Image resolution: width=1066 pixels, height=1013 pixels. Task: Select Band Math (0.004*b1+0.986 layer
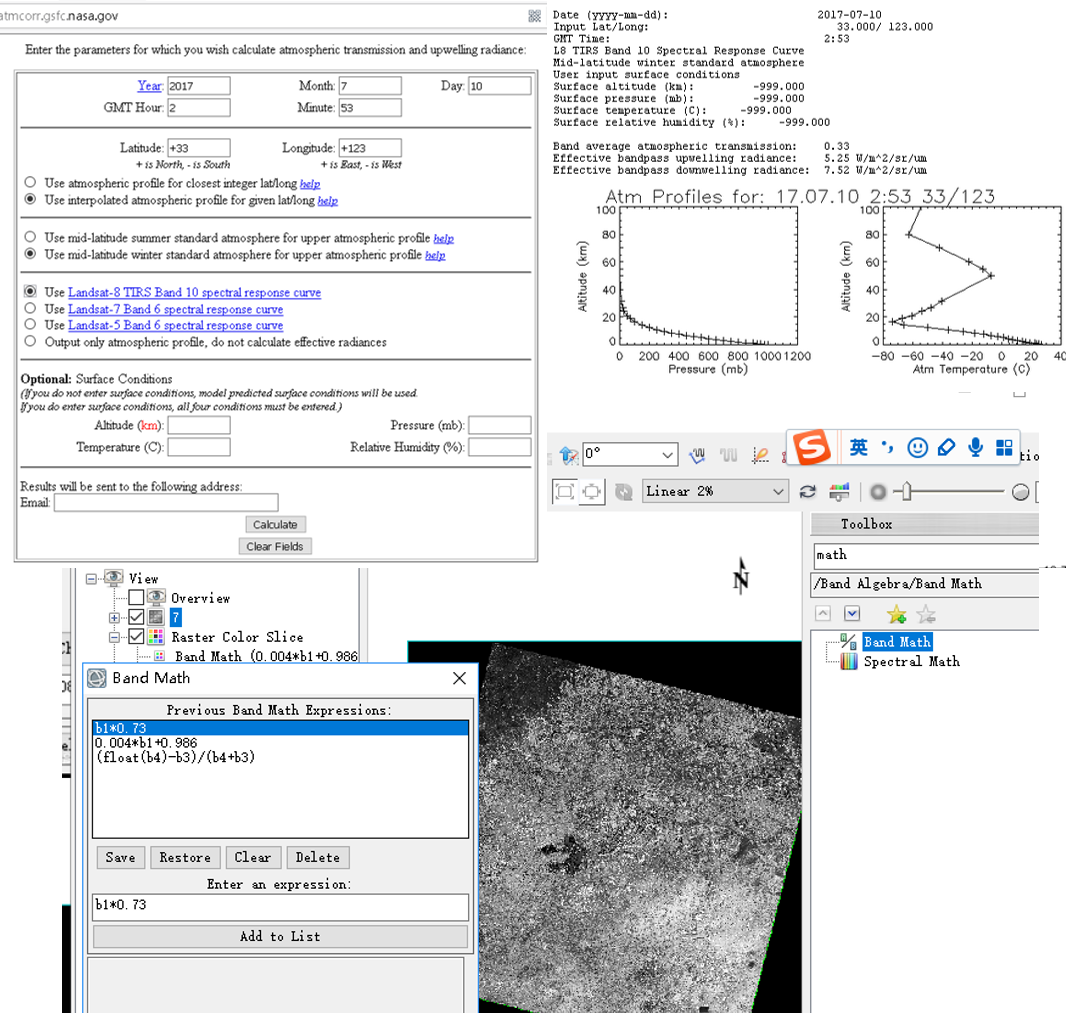pyautogui.click(x=266, y=656)
